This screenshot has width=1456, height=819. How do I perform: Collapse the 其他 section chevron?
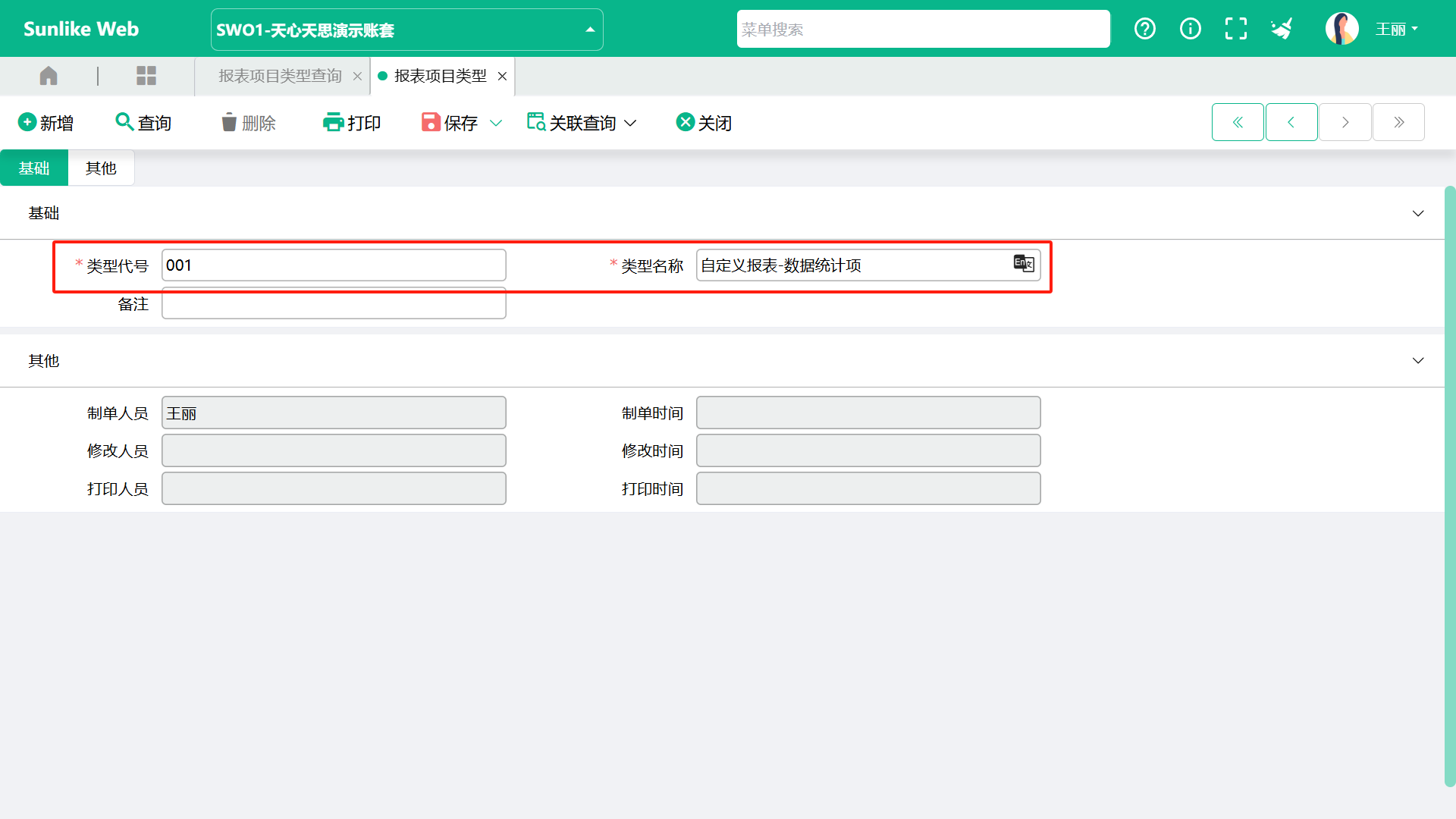1418,360
